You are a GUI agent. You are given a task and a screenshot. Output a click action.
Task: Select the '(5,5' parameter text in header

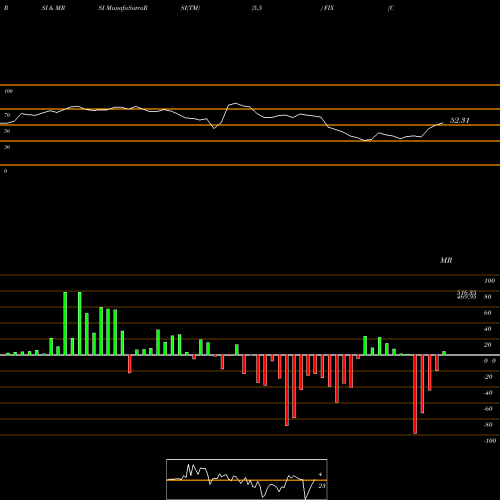pyautogui.click(x=257, y=8)
